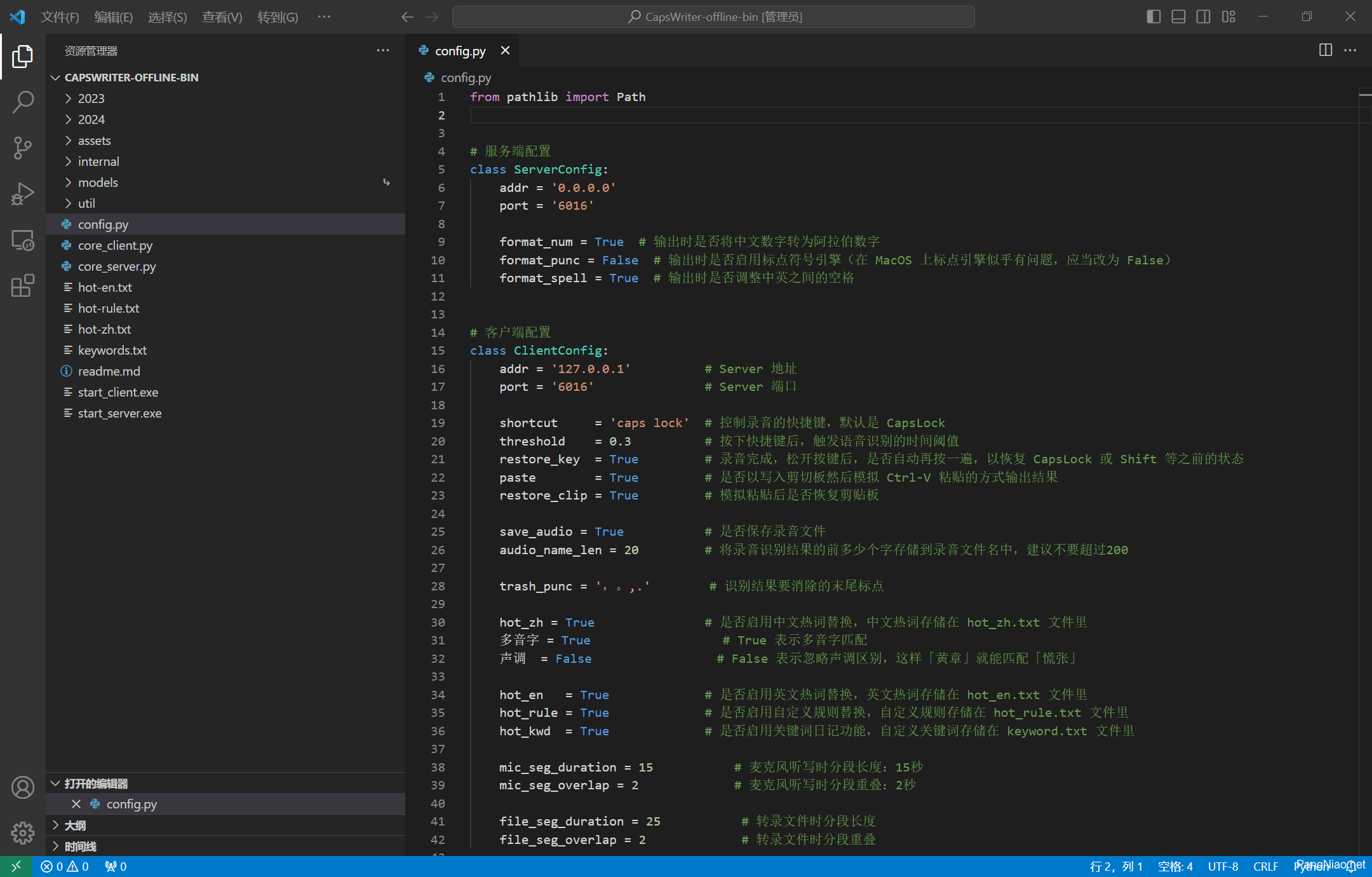Open the Search view in activity bar

coord(23,102)
